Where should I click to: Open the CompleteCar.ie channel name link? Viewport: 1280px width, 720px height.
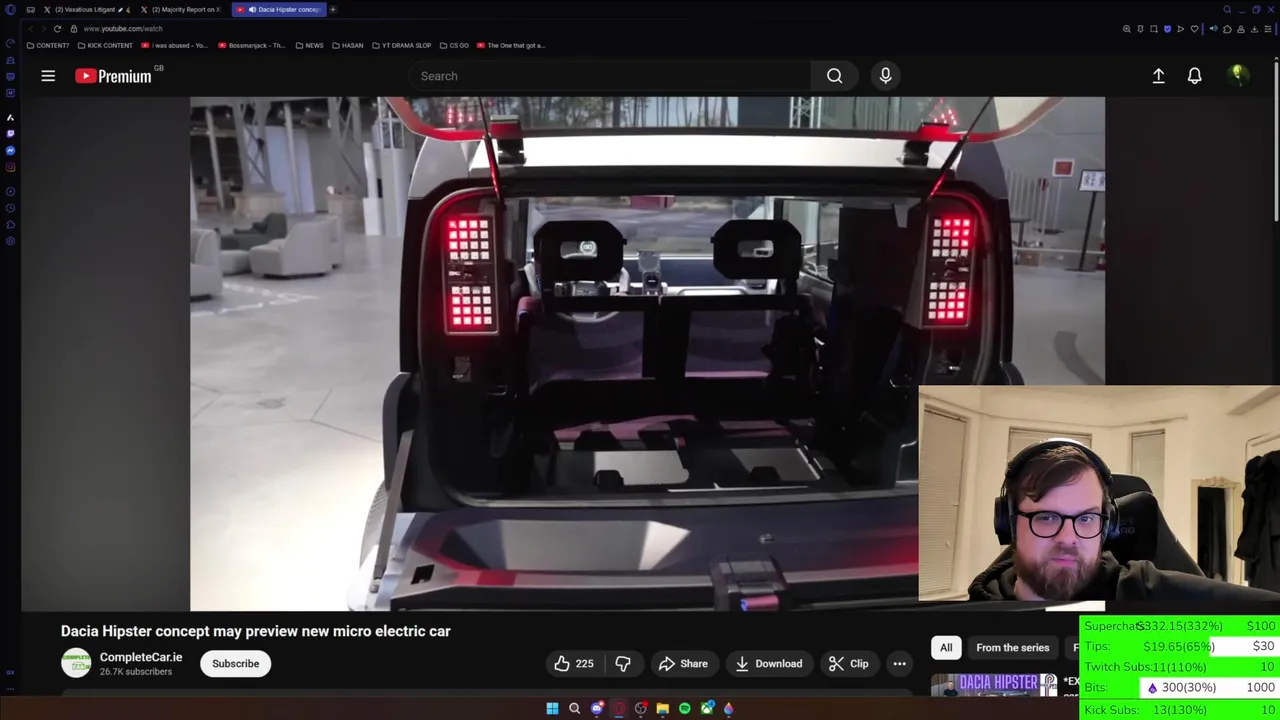pos(141,657)
